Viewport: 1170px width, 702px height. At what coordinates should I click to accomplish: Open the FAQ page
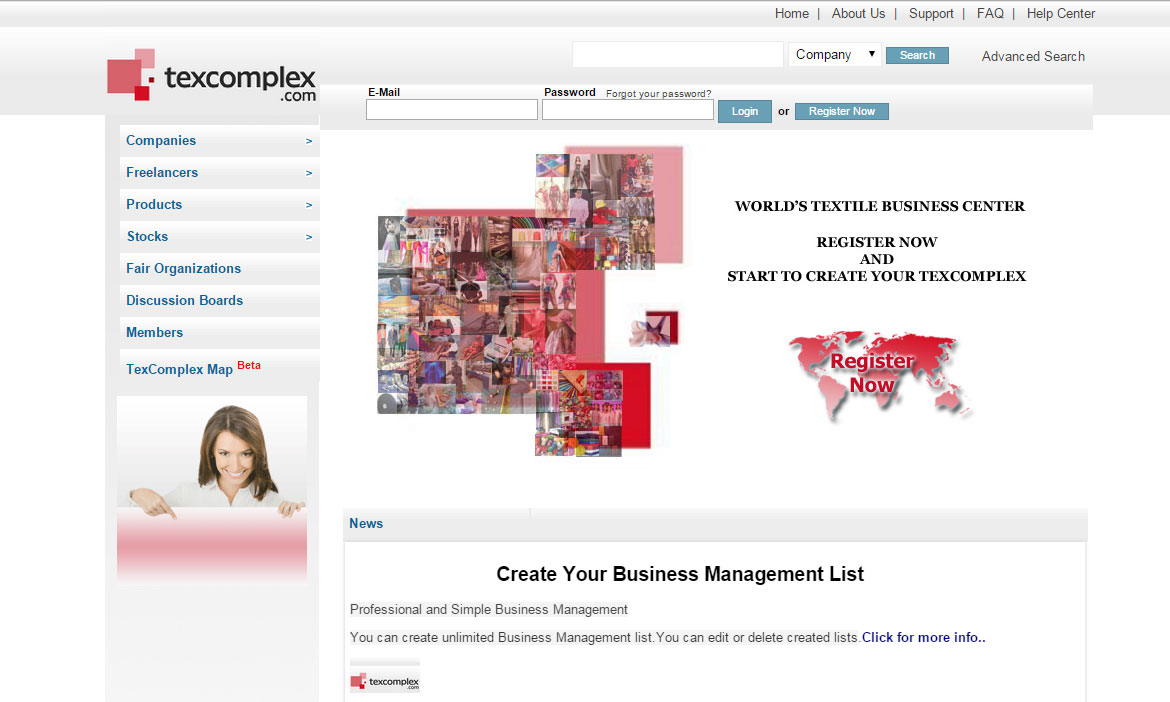(x=990, y=13)
